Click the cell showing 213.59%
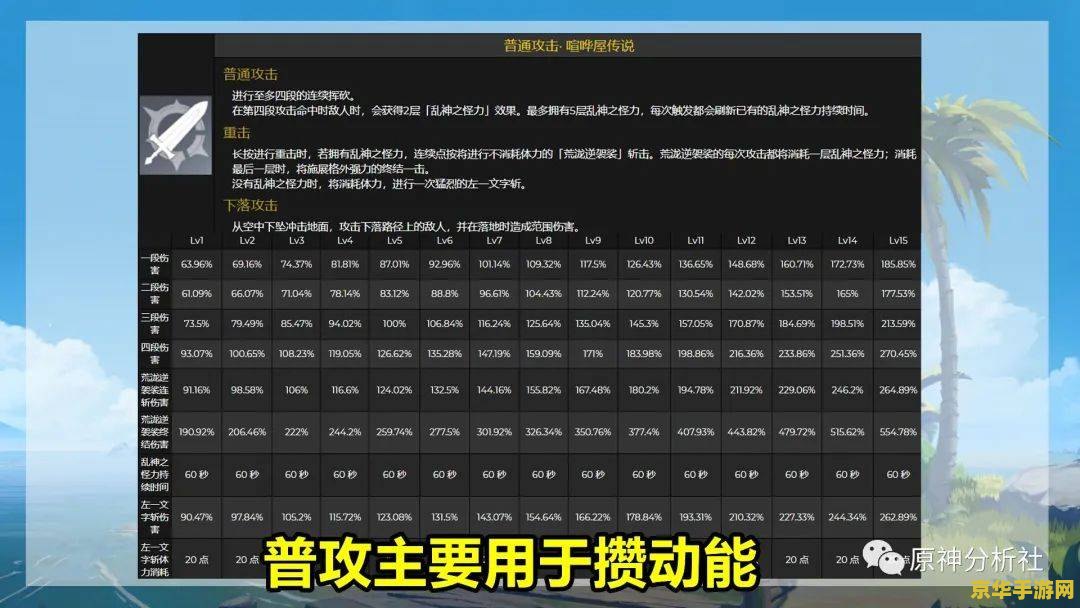Image resolution: width=1080 pixels, height=608 pixels. [897, 324]
